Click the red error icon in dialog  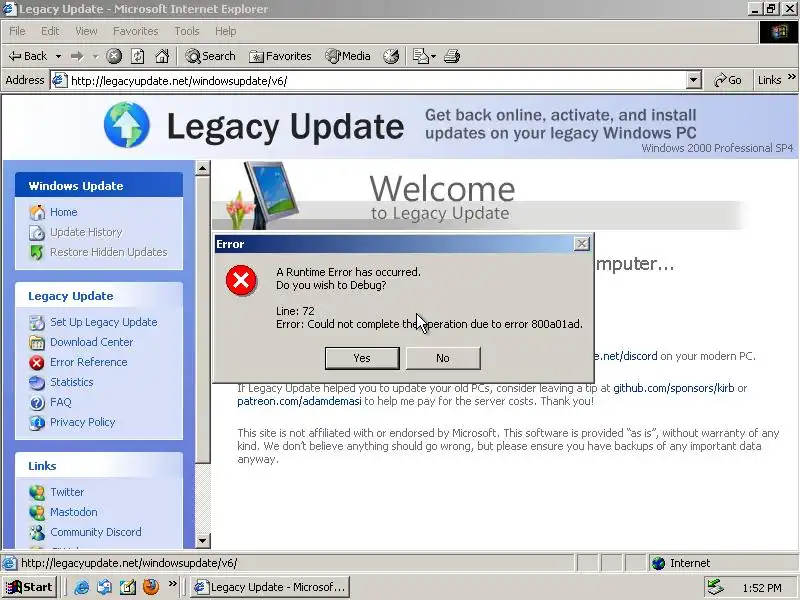[x=241, y=280]
